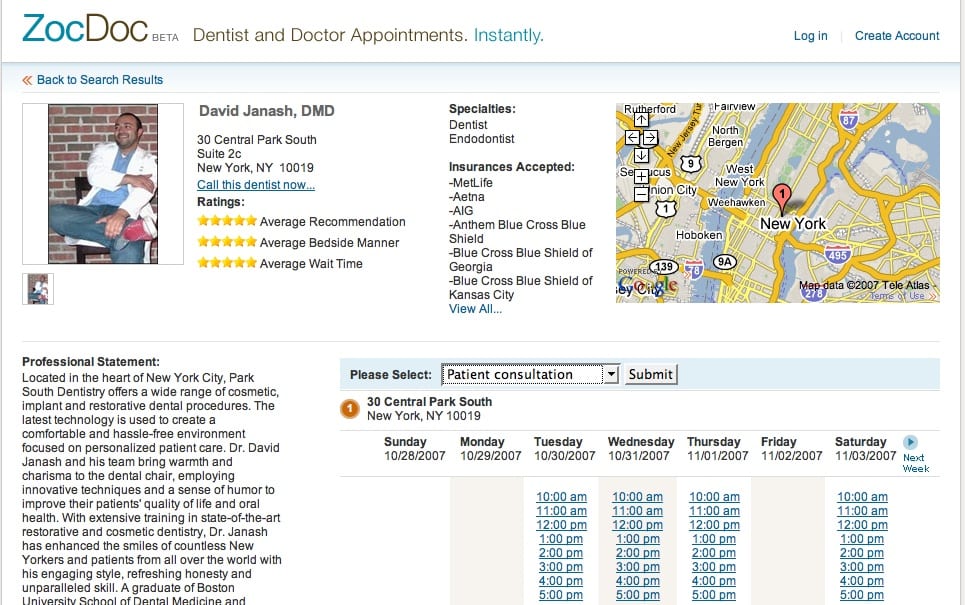Open the Log in page
The height and width of the screenshot is (605, 965).
pos(811,36)
